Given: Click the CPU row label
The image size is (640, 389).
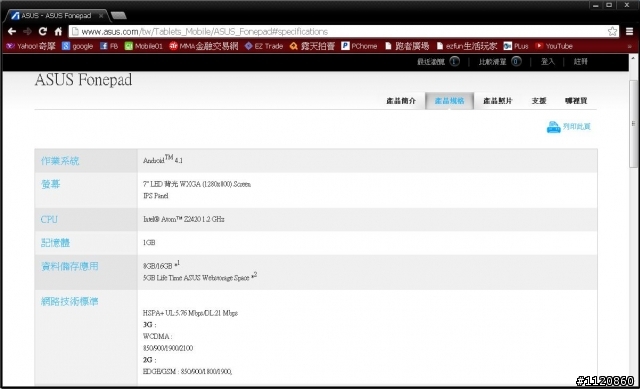Looking at the screenshot, I should point(49,219).
